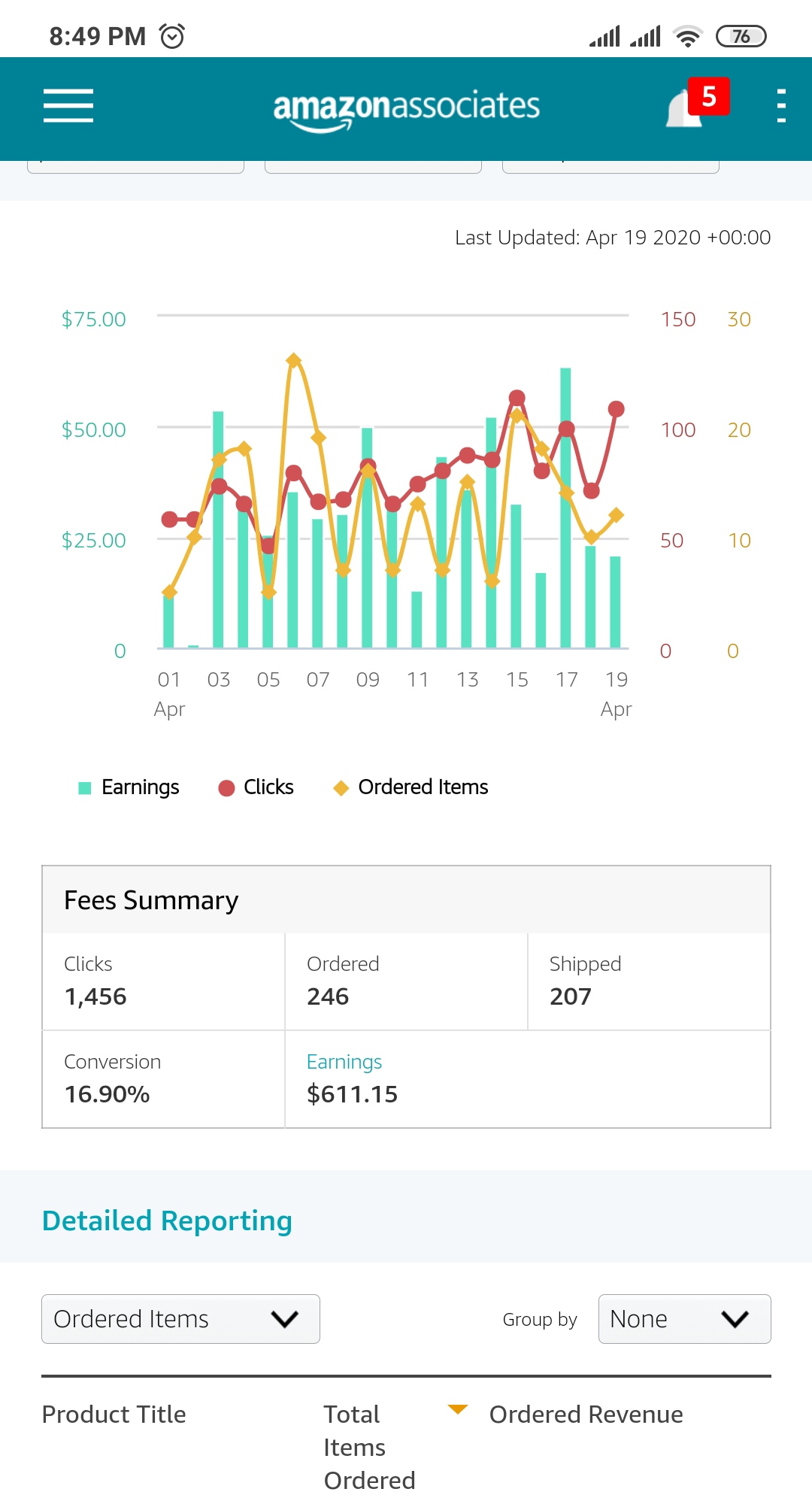Open the Detailed Reporting heading link
Screen dimensions: 812x1501
tap(167, 1221)
